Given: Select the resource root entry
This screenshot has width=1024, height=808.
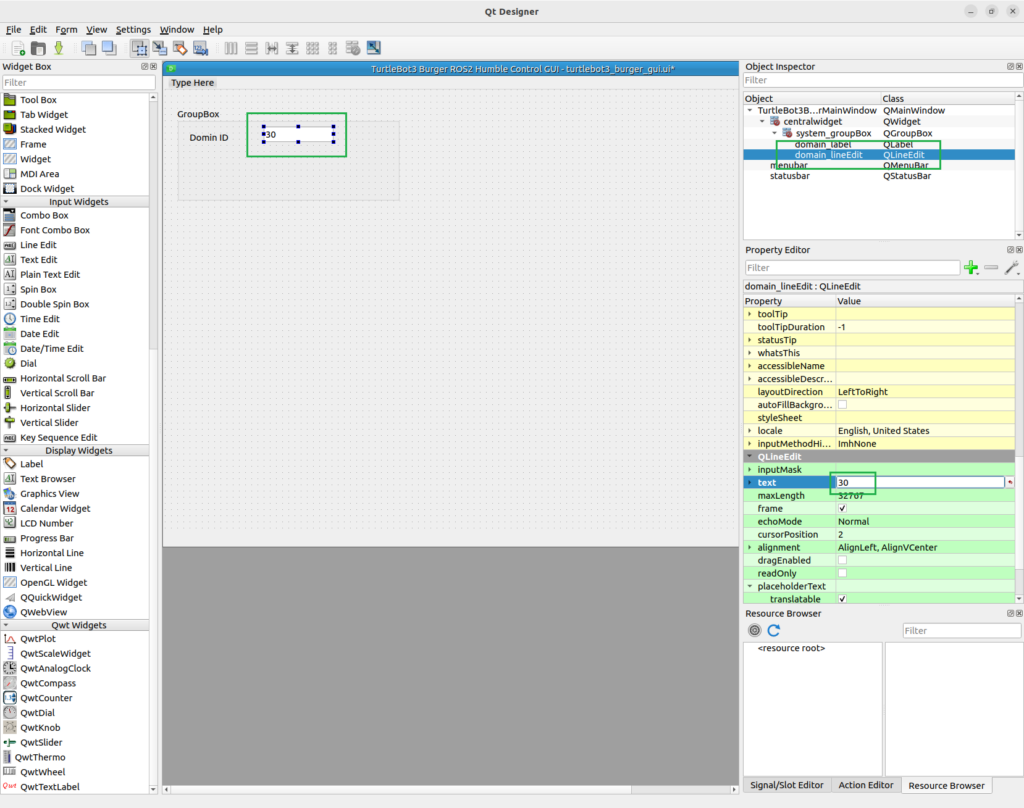Looking at the screenshot, I should [791, 648].
